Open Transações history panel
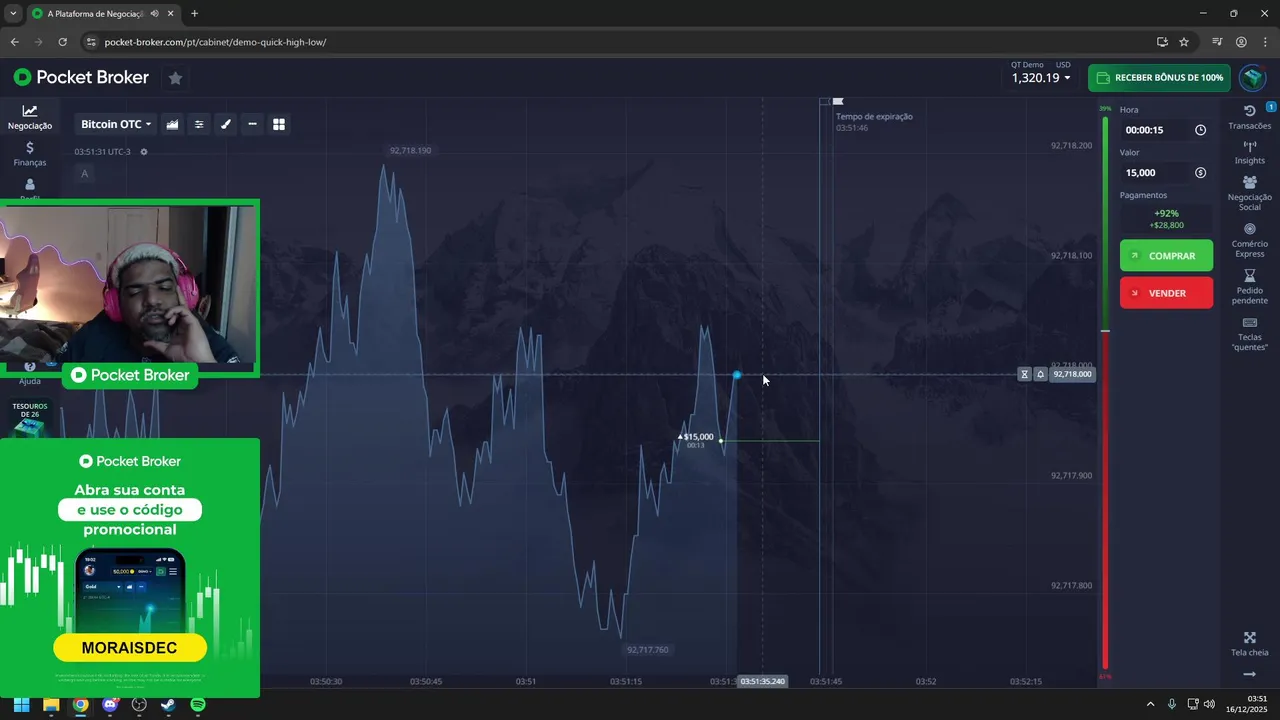The image size is (1280, 720). click(1250, 117)
